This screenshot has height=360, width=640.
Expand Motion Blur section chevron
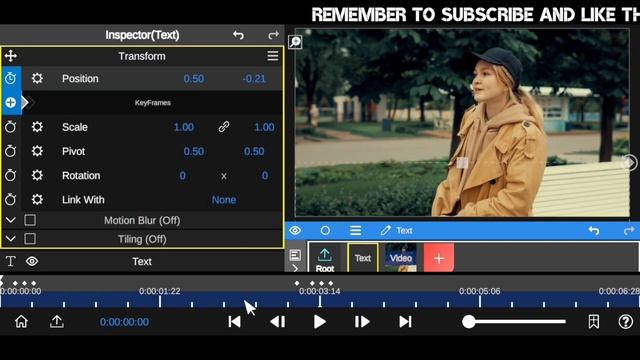[11, 220]
